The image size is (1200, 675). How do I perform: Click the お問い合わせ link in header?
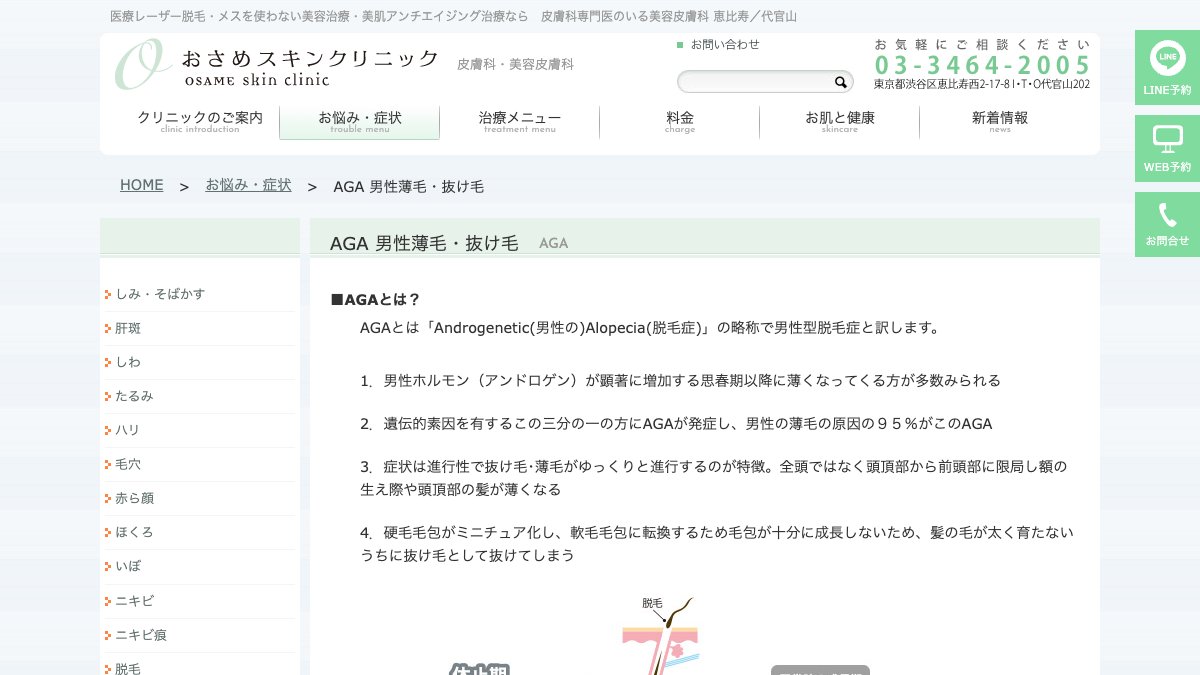point(725,44)
